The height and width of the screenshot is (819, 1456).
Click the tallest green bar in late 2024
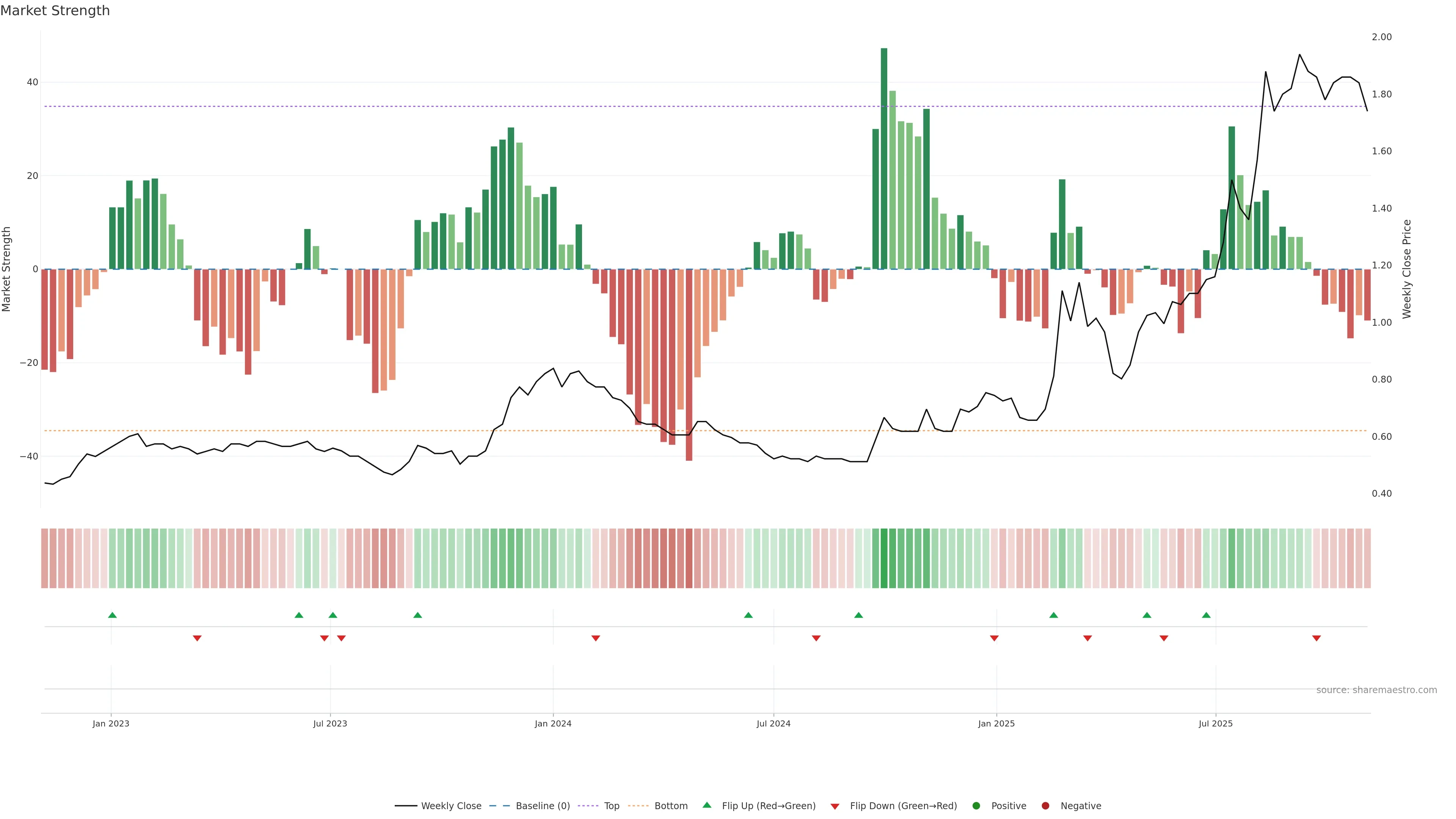(x=884, y=158)
